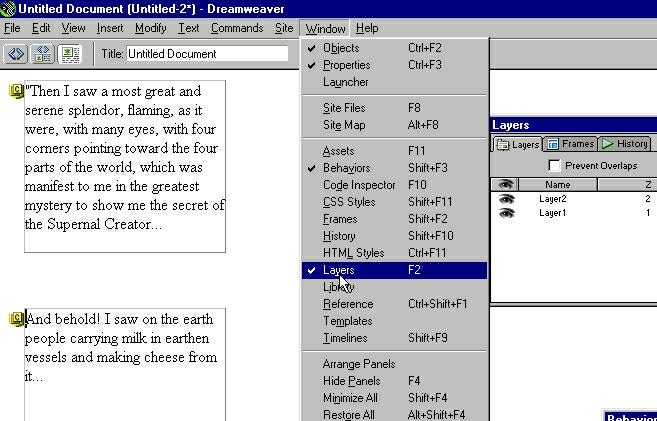
Task: Open the Commands menu
Action: 237,28
